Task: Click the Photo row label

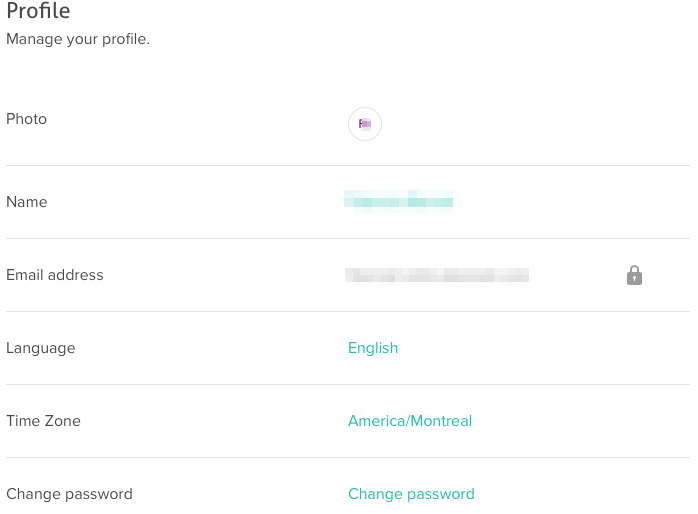Action: (27, 119)
